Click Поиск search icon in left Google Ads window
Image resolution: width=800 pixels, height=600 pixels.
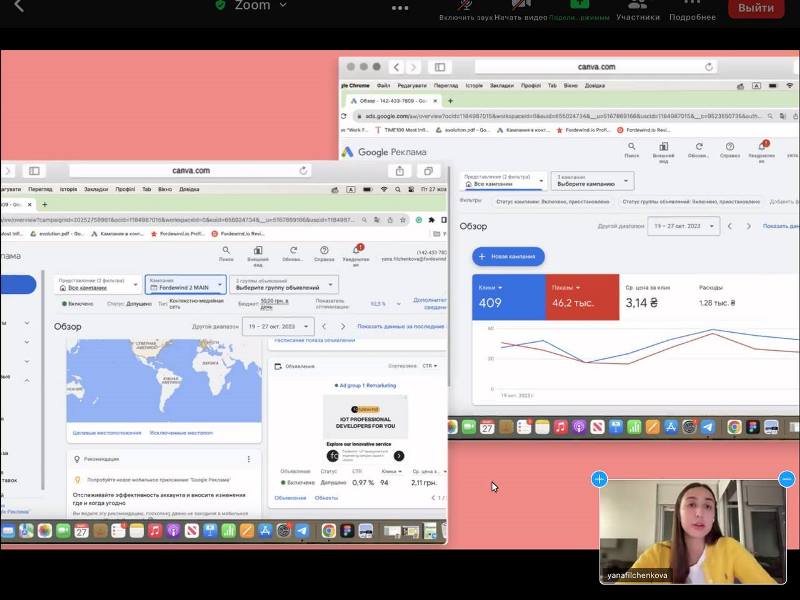point(226,254)
